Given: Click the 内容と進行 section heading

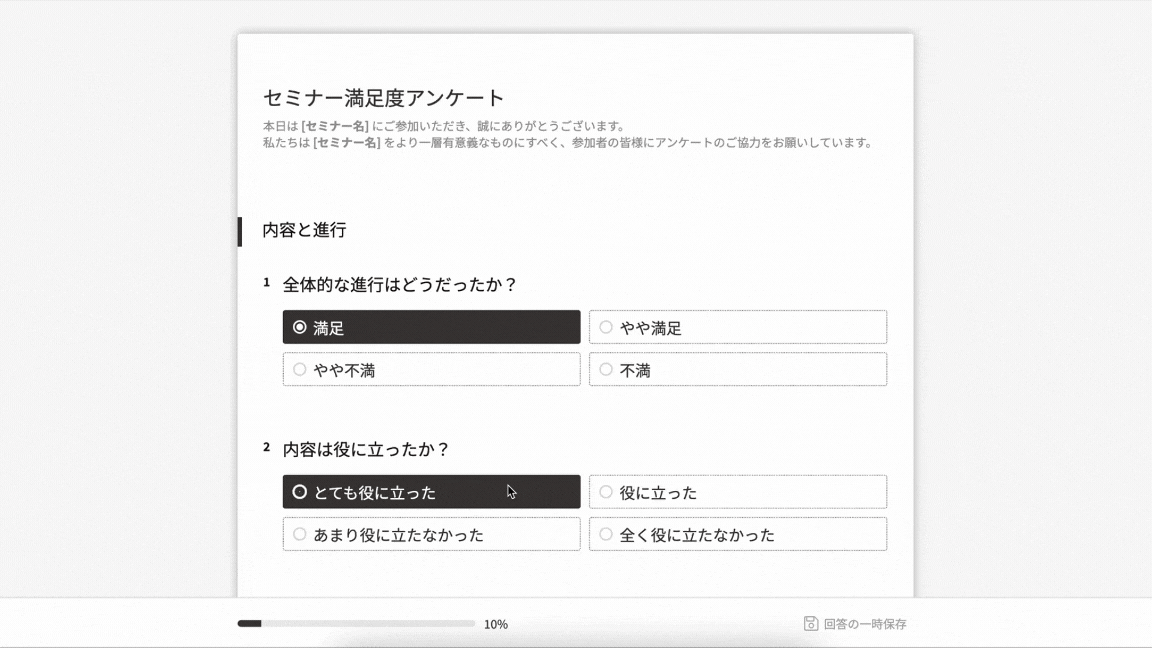Looking at the screenshot, I should pos(304,230).
